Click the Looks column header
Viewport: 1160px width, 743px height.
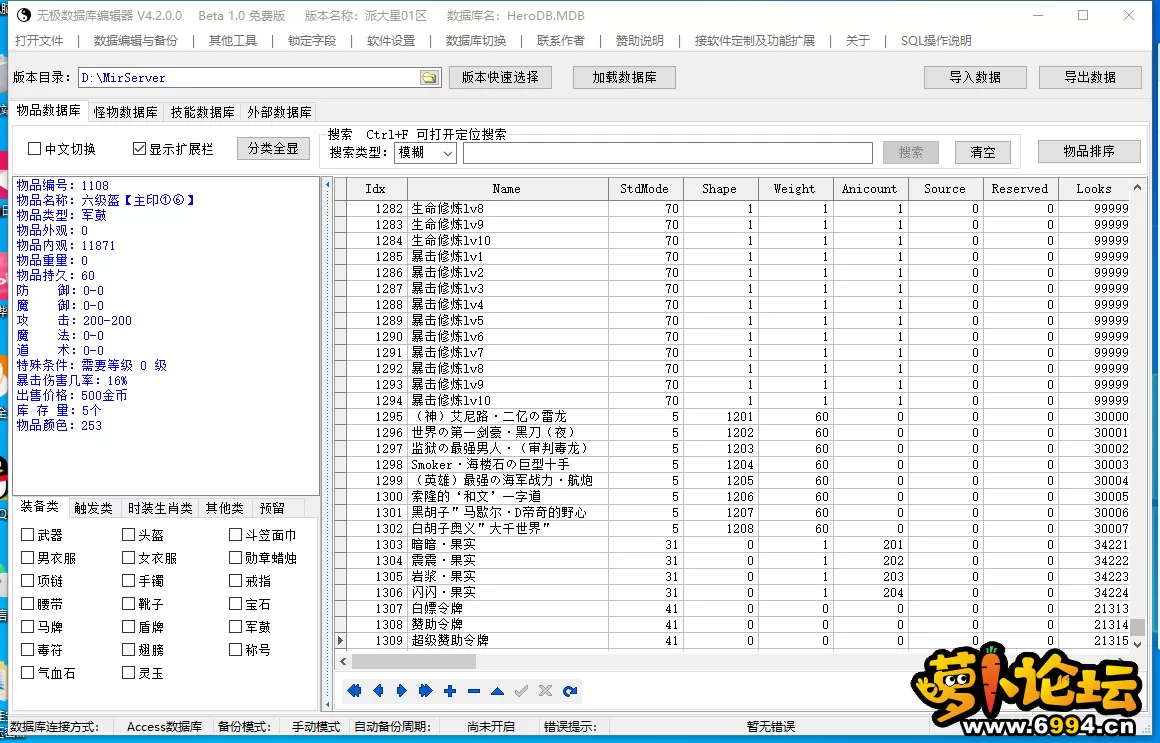(x=1093, y=189)
